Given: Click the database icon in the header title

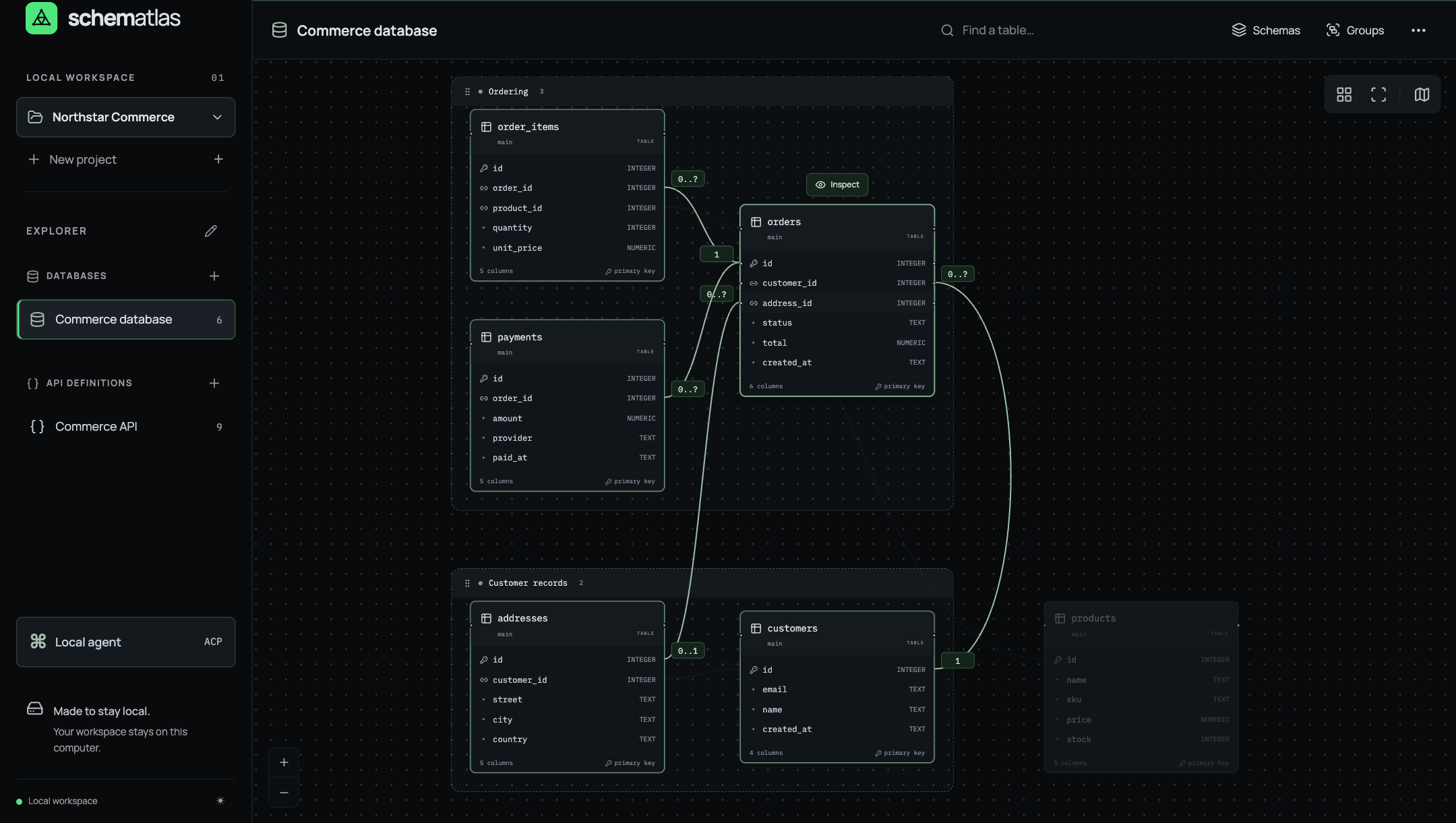Looking at the screenshot, I should (279, 30).
